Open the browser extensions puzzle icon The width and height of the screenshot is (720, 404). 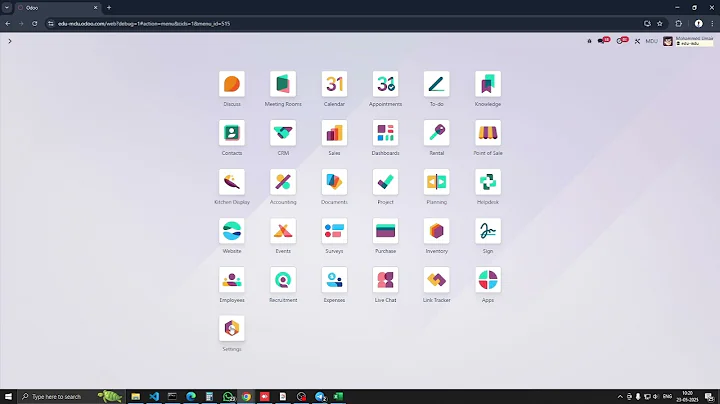(679, 24)
